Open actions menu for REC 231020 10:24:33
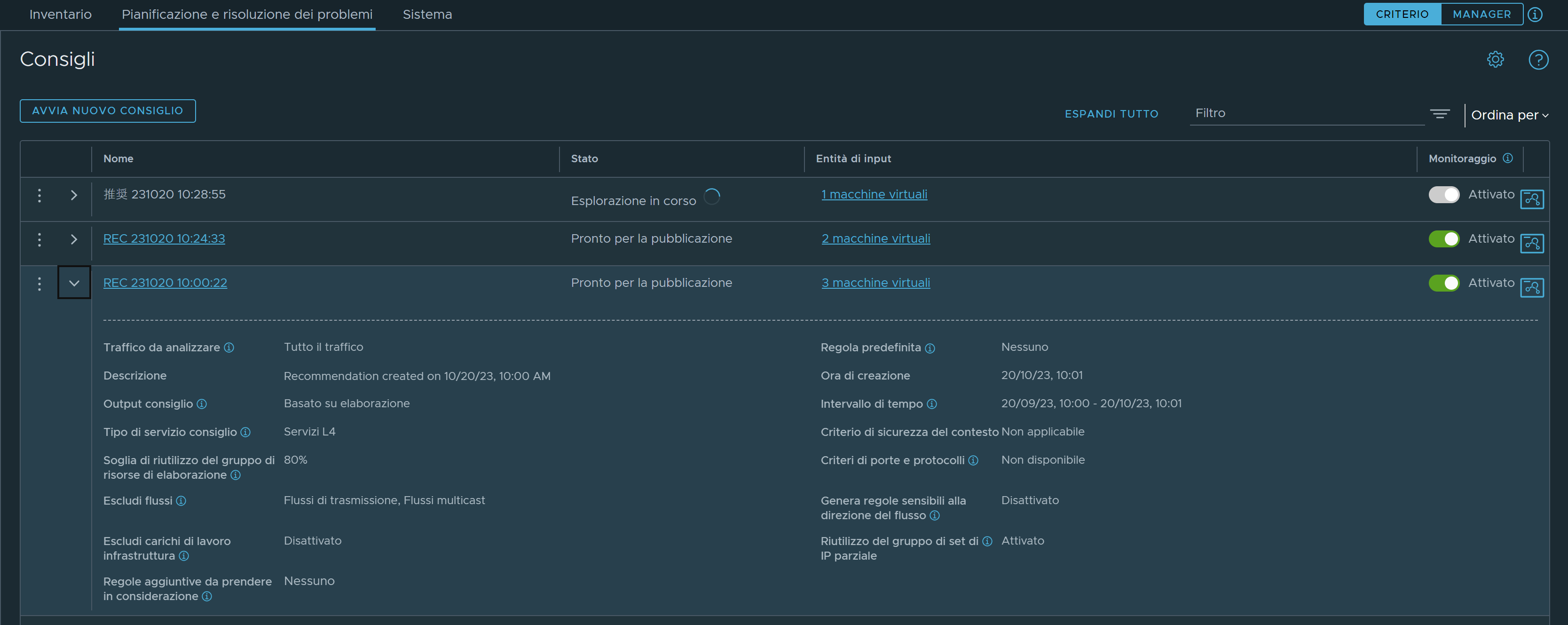 pyautogui.click(x=39, y=240)
